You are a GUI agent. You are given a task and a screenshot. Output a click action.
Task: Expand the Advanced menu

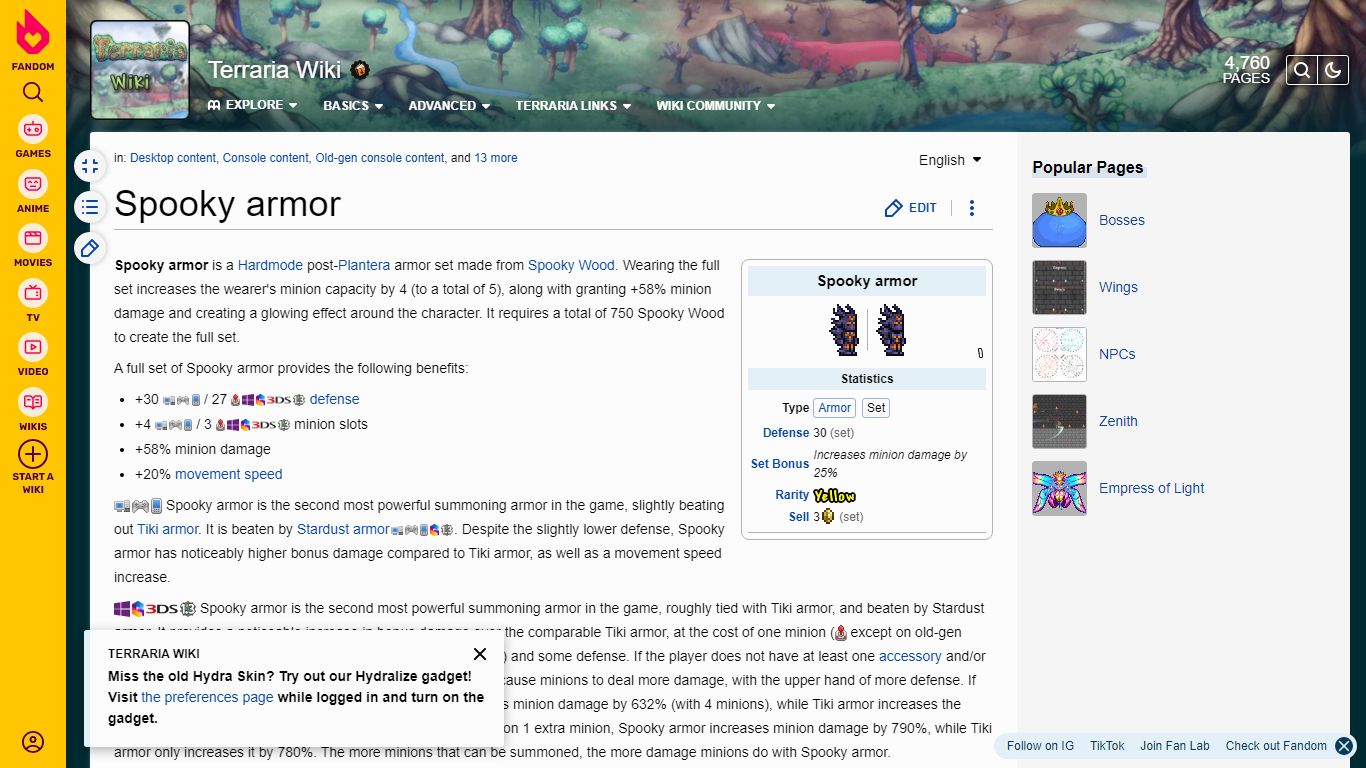pos(449,105)
